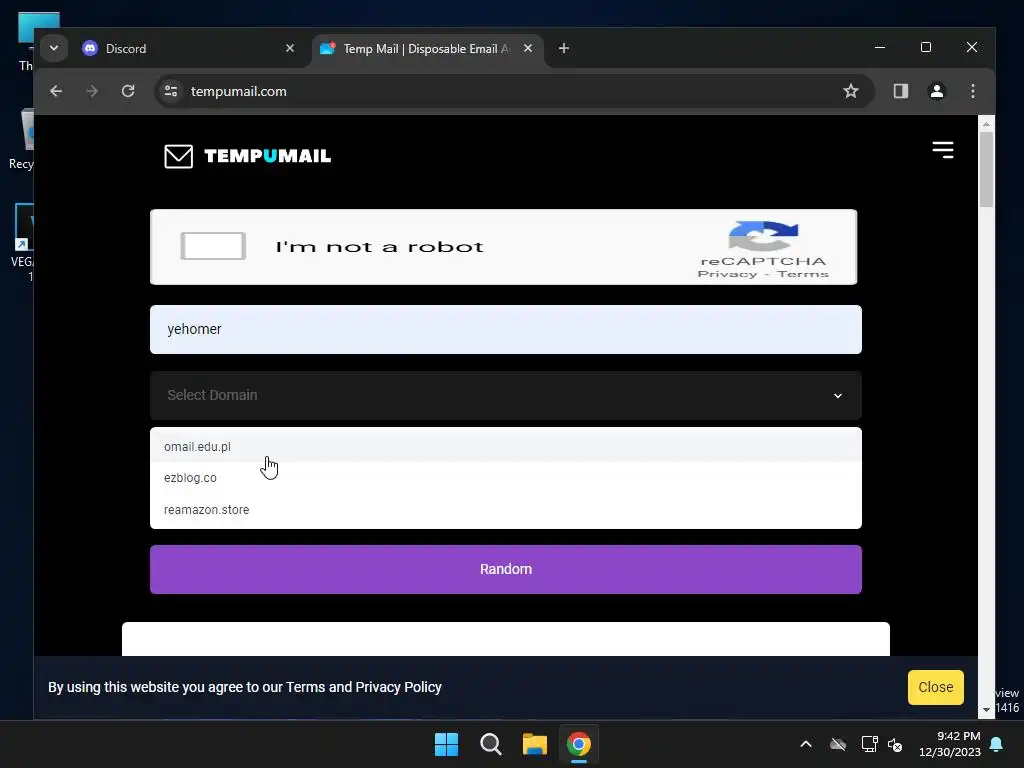Viewport: 1024px width, 768px height.
Task: Close the Temp Mail tab
Action: click(x=528, y=48)
